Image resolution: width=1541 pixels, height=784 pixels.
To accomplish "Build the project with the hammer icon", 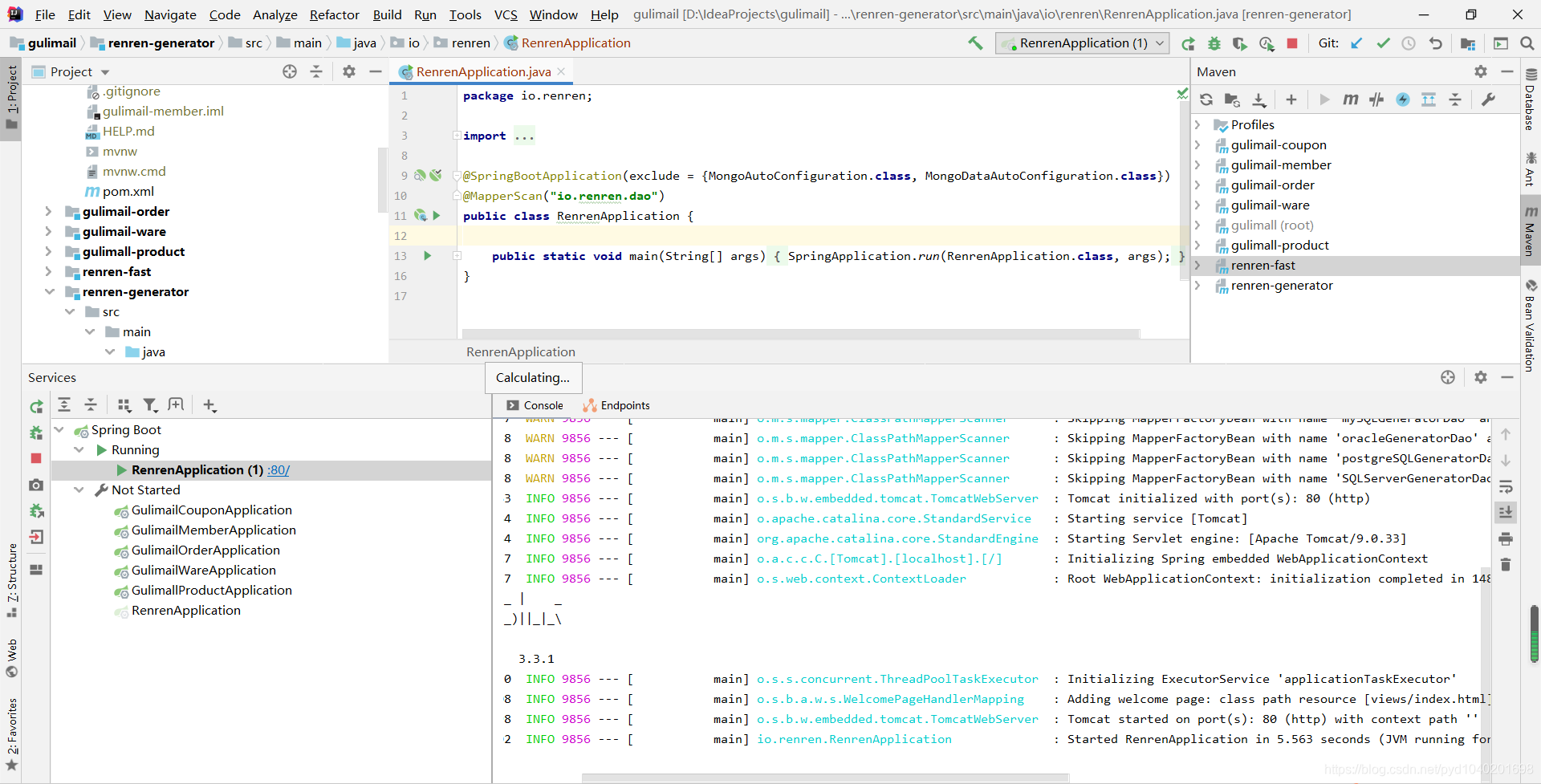I will pyautogui.click(x=975, y=43).
